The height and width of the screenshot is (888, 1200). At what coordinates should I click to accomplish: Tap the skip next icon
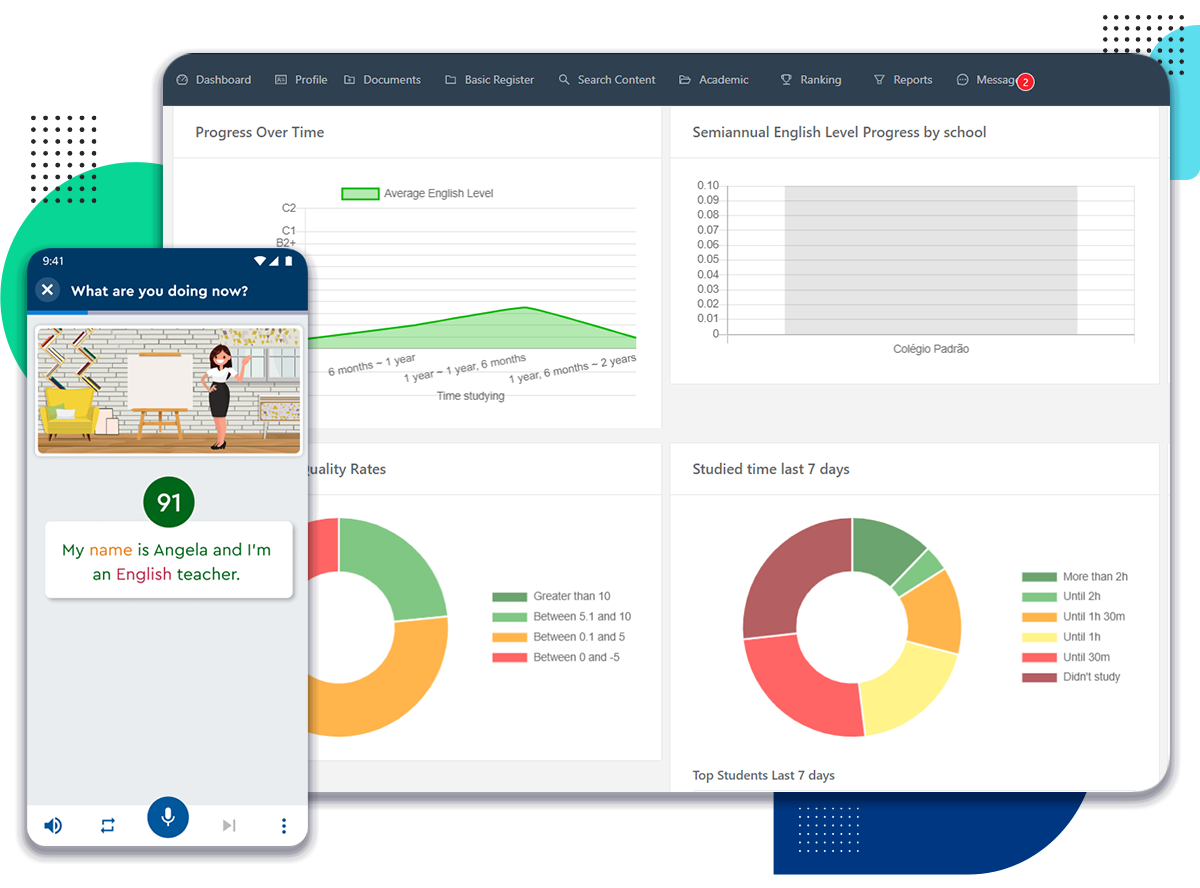click(229, 825)
